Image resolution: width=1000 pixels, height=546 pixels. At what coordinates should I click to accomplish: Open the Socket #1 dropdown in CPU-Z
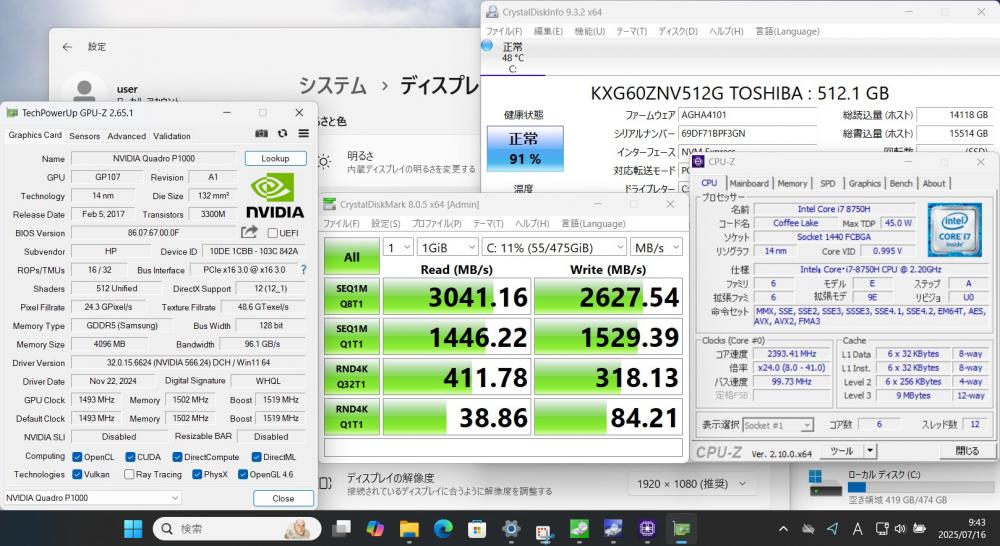pyautogui.click(x=777, y=425)
